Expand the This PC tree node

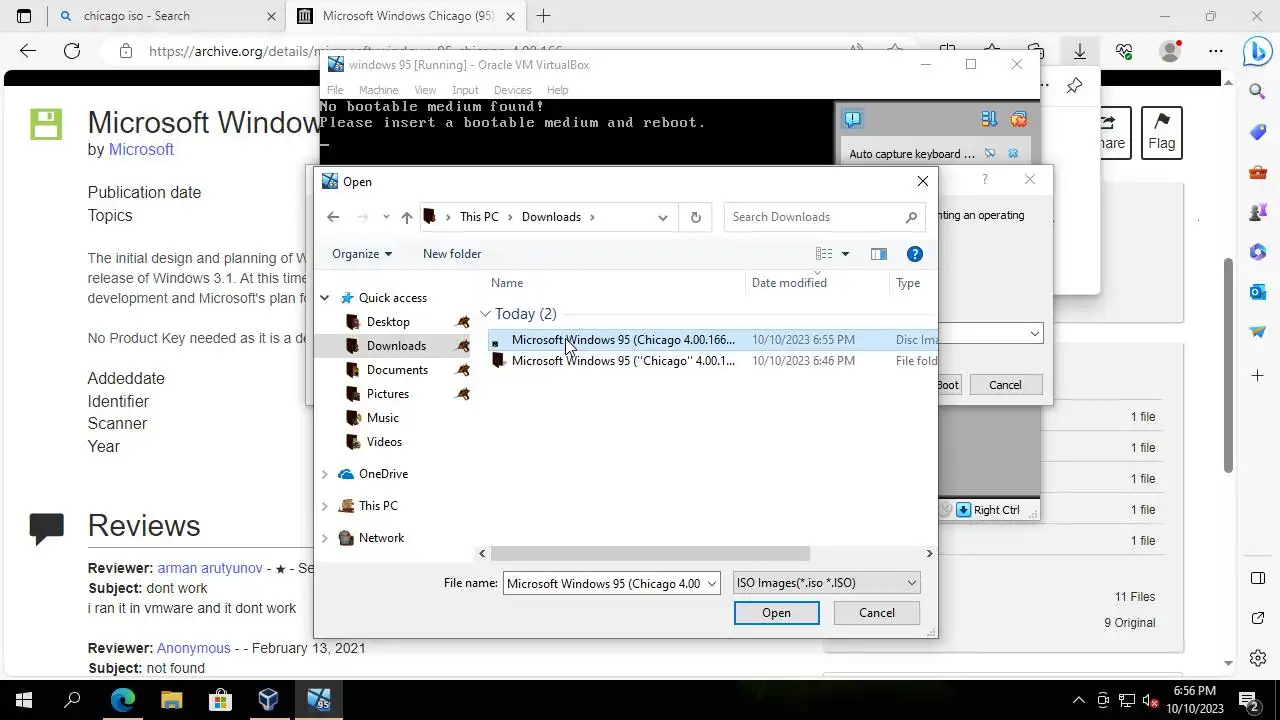click(325, 506)
